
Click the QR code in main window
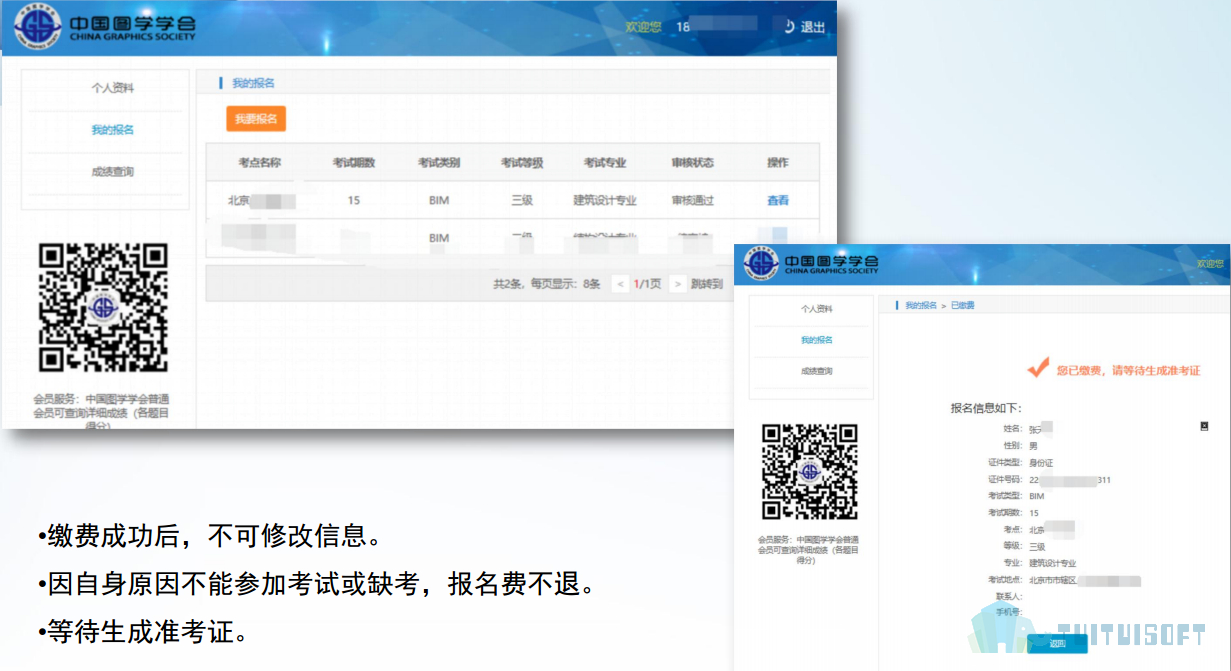103,308
